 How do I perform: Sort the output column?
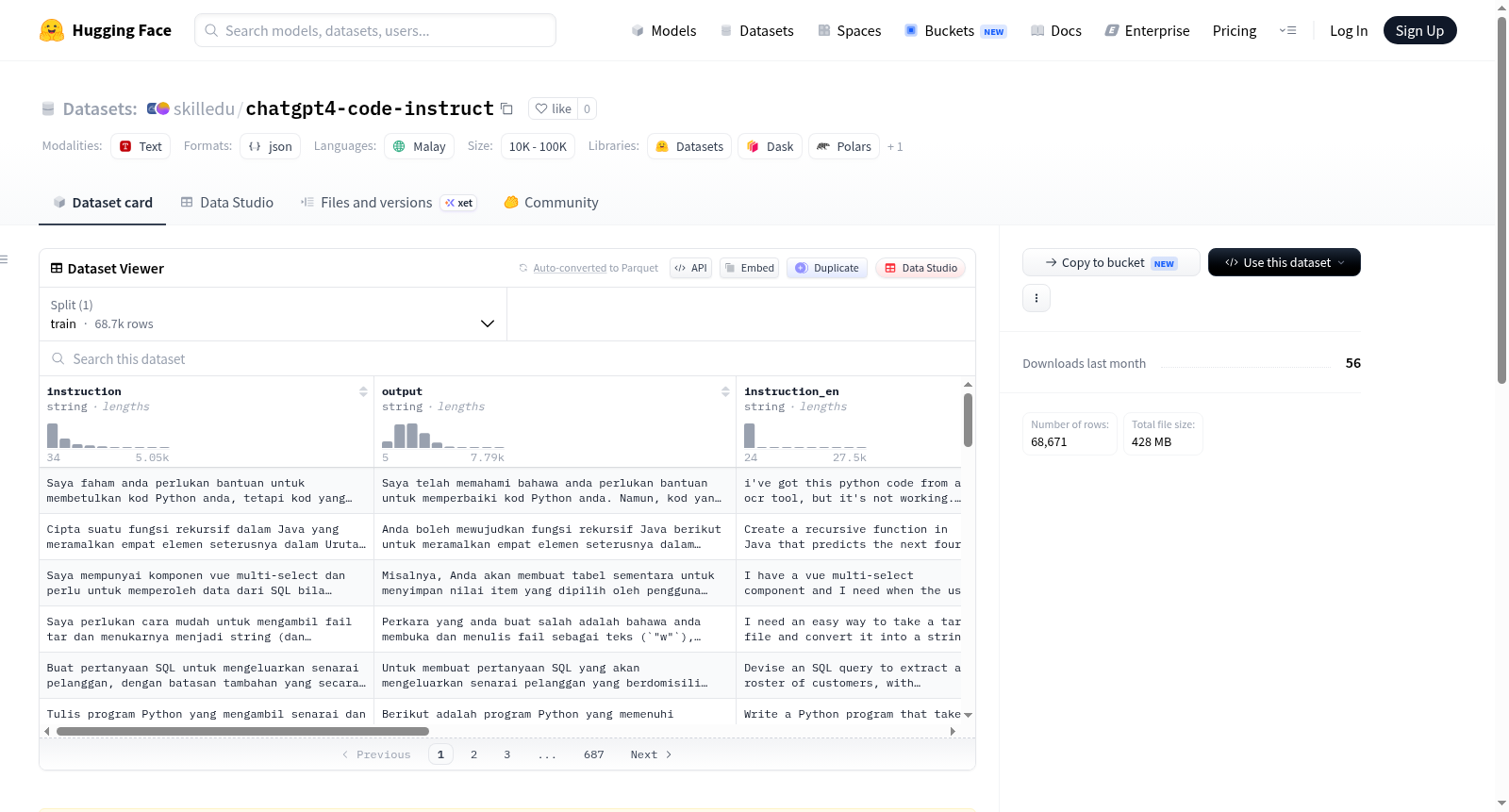pos(725,391)
